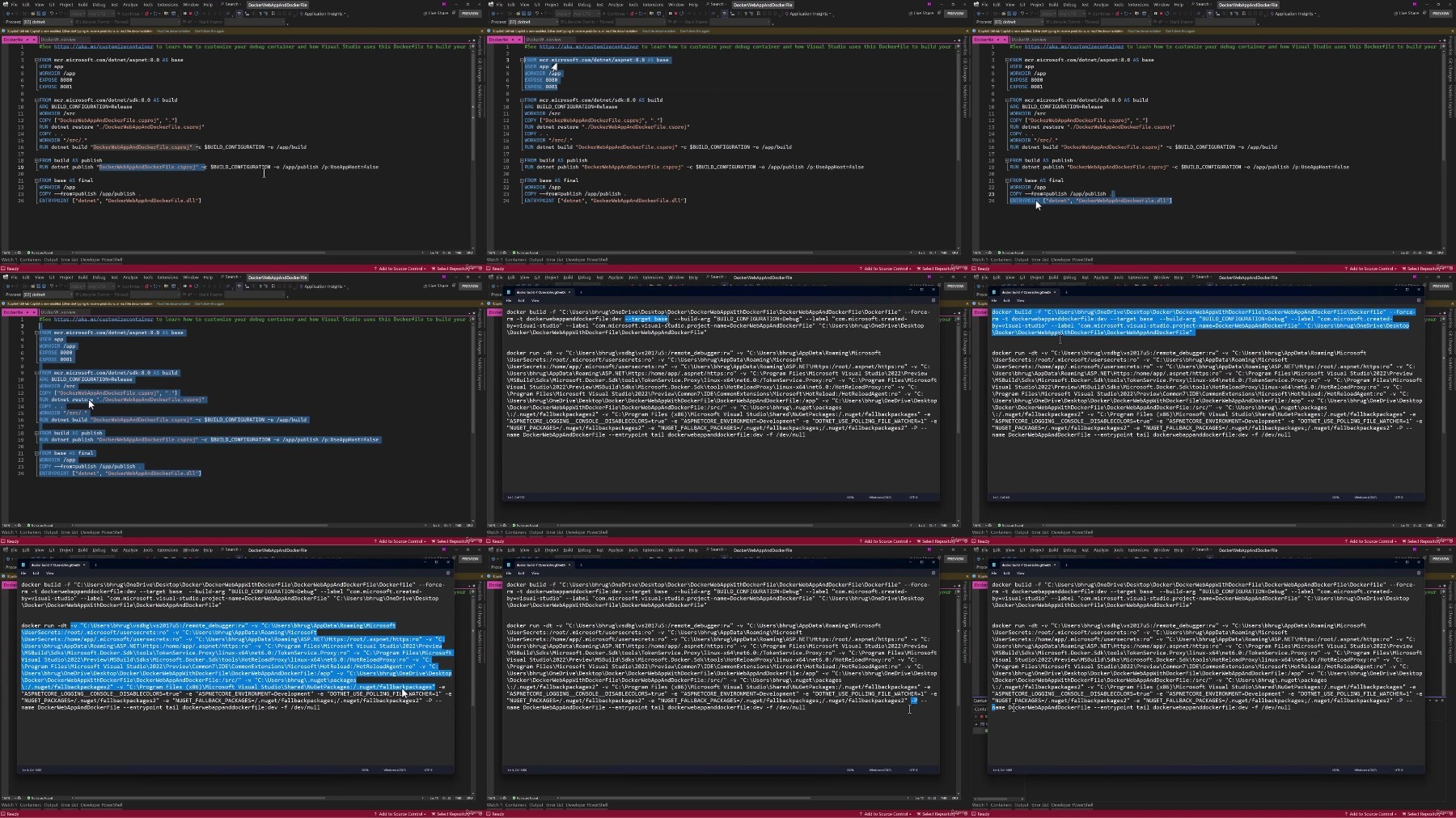In top-left frame, click Read the documentation link

pos(173,31)
